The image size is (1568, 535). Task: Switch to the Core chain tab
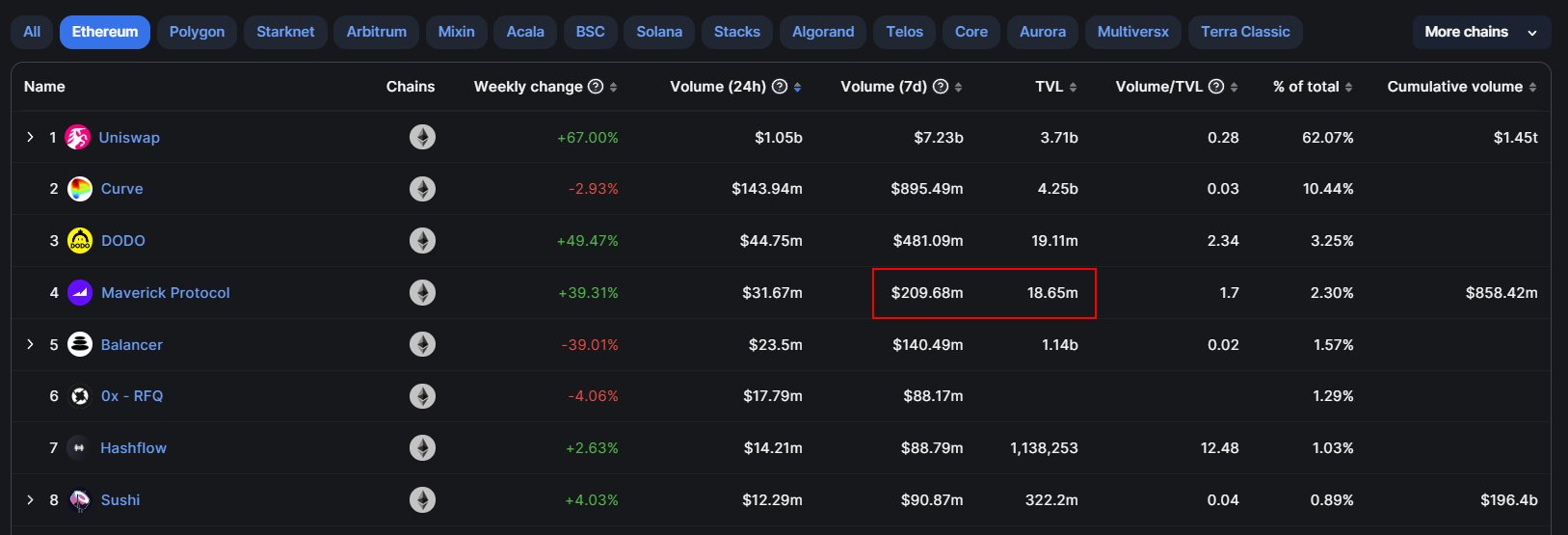coord(971,32)
